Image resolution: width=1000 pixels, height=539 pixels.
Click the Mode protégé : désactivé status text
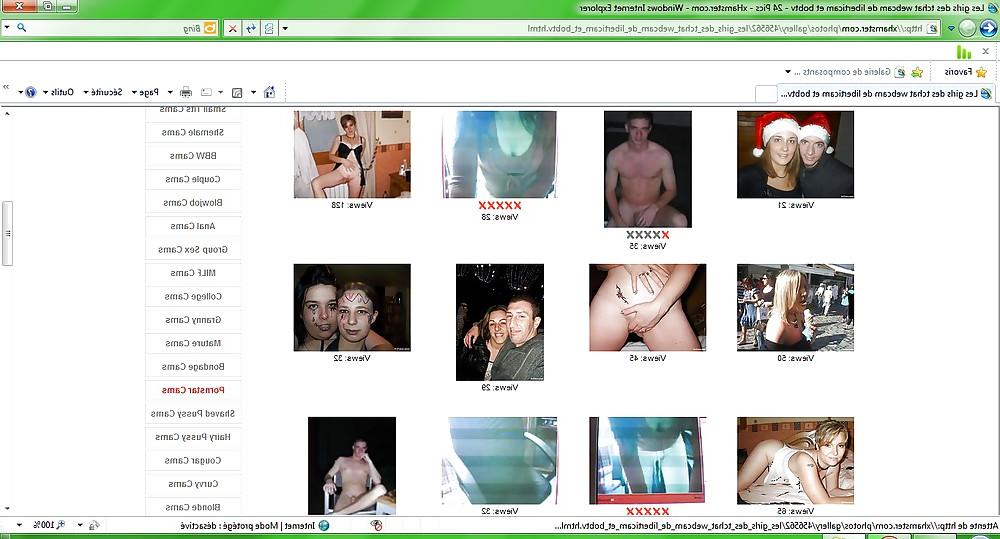click(x=230, y=526)
